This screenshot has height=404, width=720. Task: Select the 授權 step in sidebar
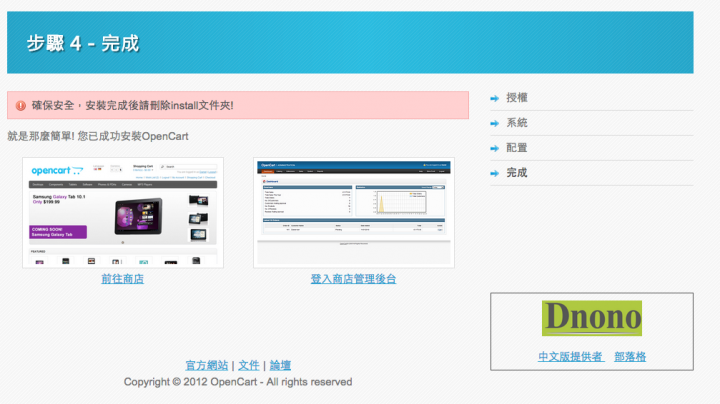tap(517, 98)
